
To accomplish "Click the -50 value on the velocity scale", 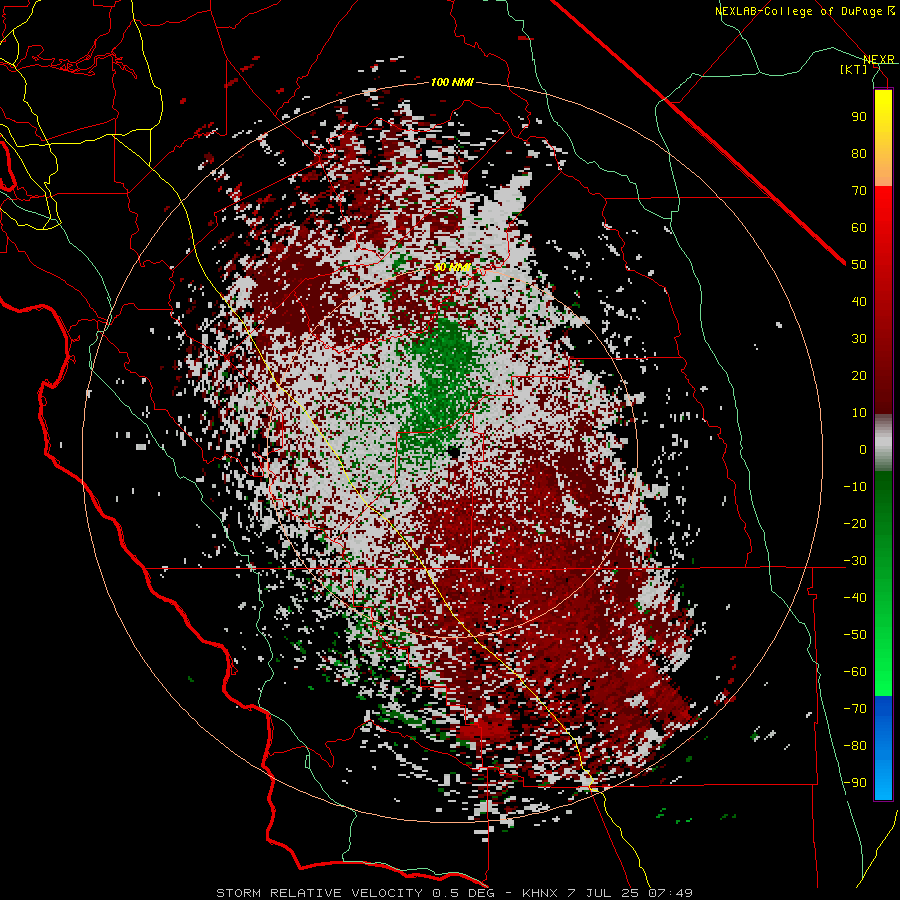I will point(855,635).
